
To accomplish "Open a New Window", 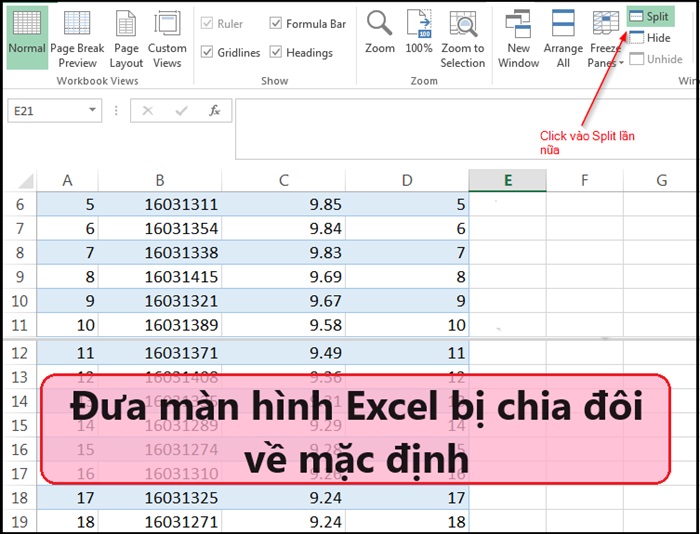I will 518,39.
